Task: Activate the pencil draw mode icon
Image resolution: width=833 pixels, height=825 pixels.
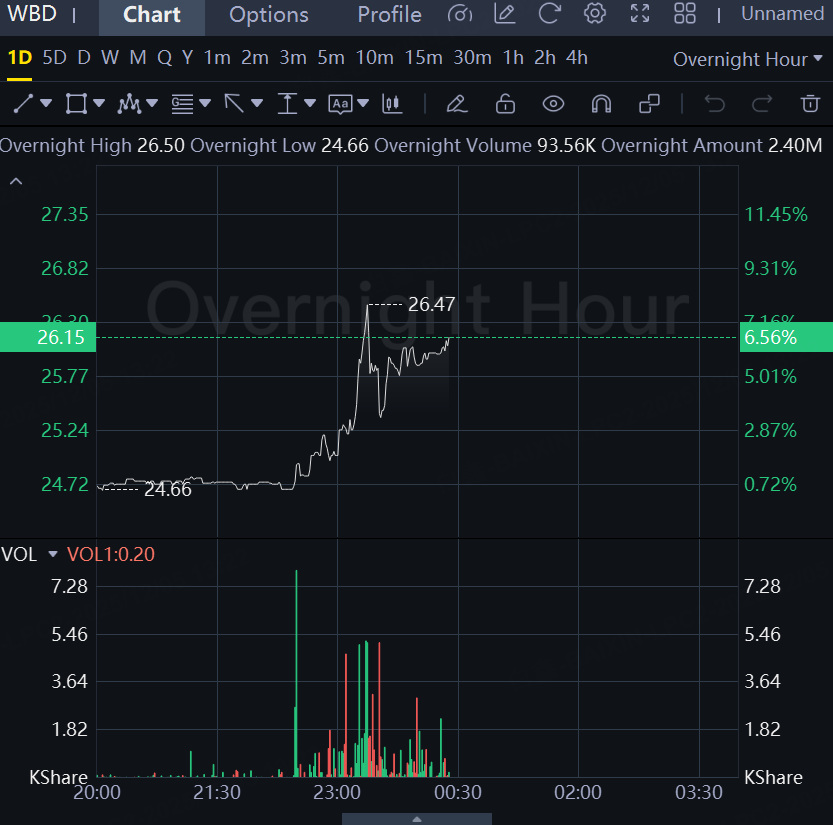Action: 457,104
